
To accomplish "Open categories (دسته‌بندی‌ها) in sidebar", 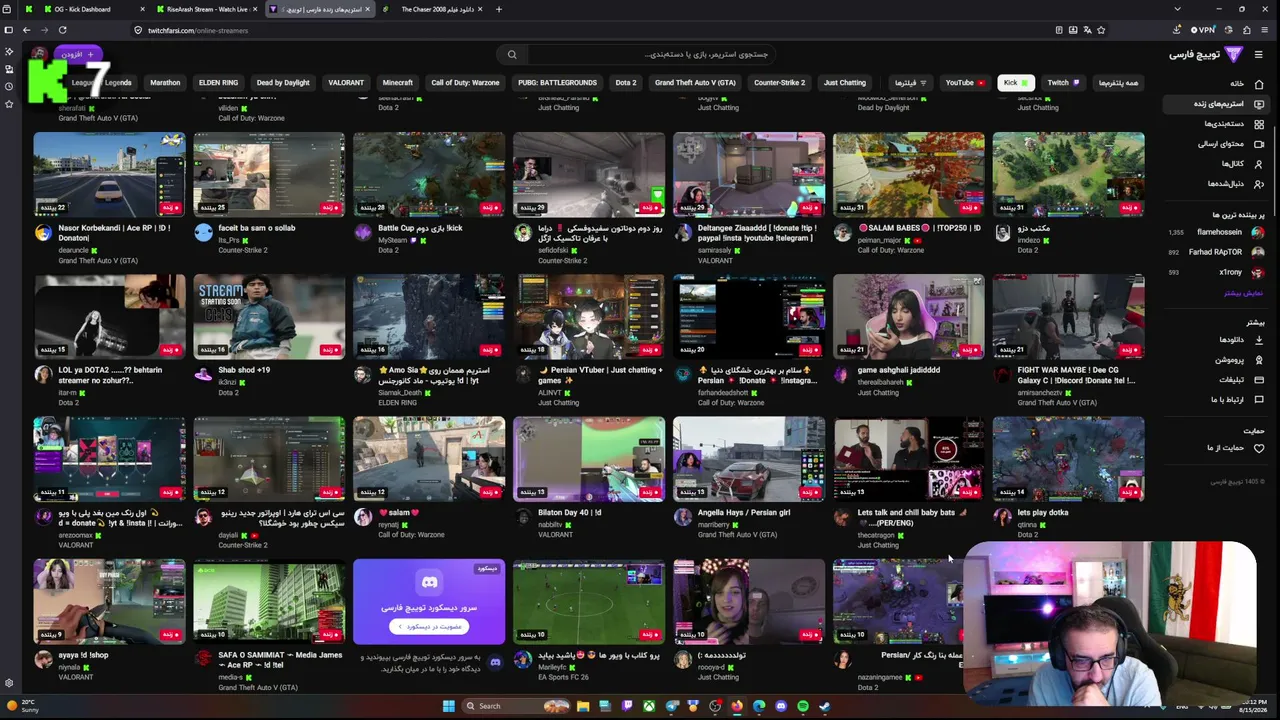I will tap(1234, 124).
